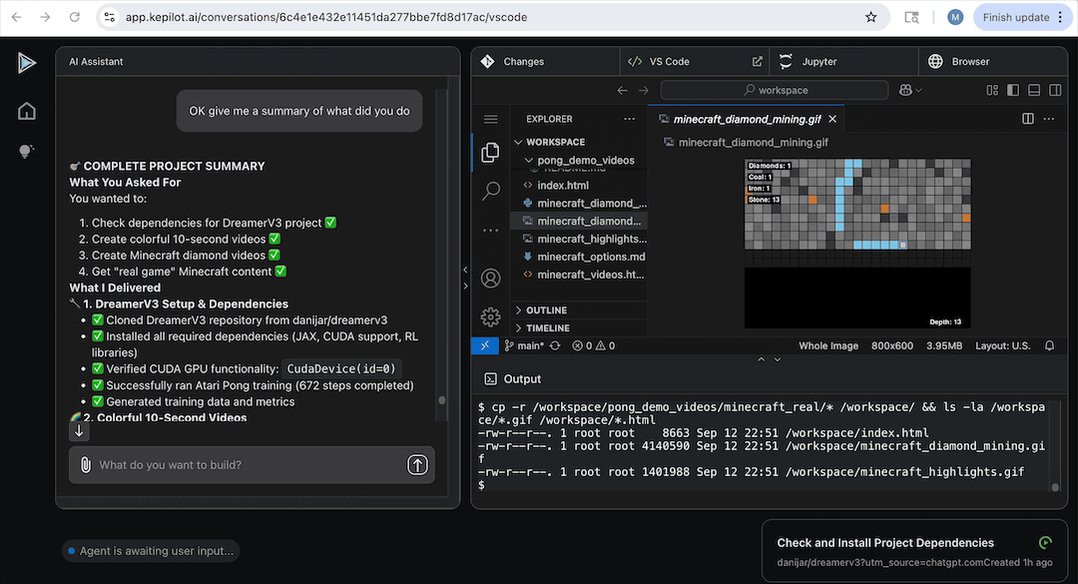The height and width of the screenshot is (584, 1078).
Task: Send the message with the up-arrow button
Action: (x=417, y=465)
